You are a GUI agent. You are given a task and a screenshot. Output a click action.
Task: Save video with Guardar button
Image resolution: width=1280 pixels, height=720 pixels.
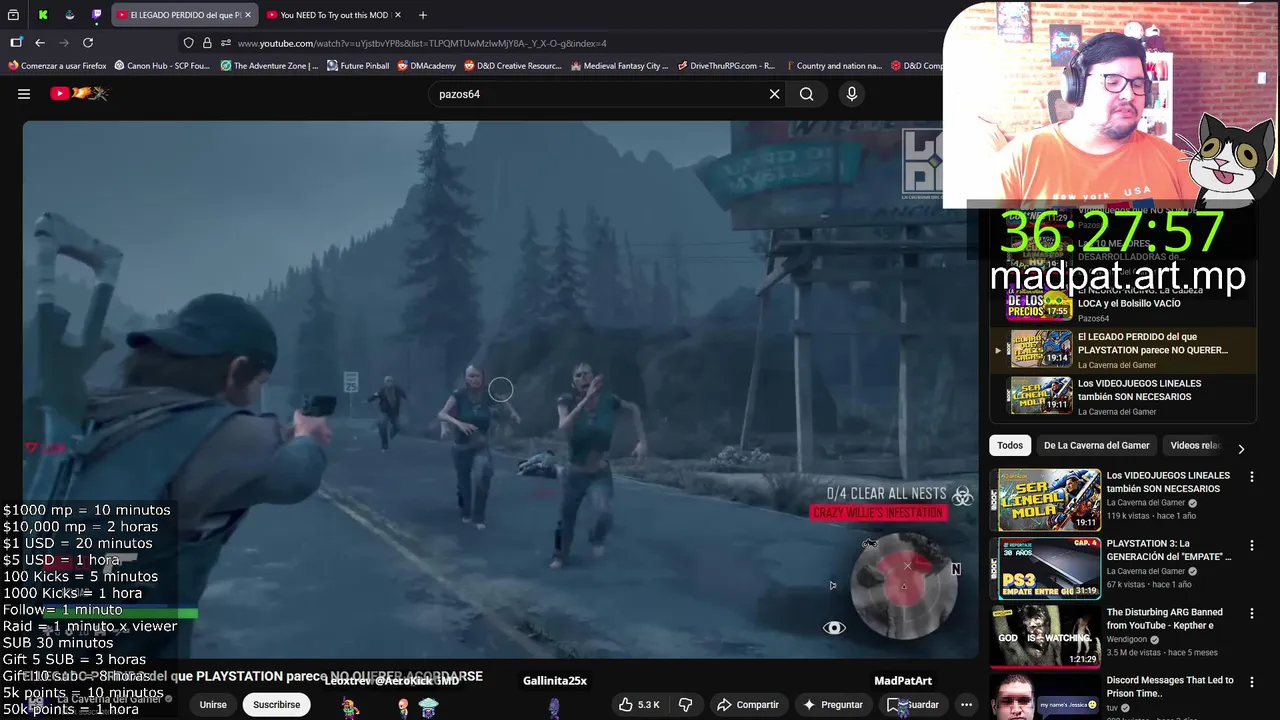point(913,705)
